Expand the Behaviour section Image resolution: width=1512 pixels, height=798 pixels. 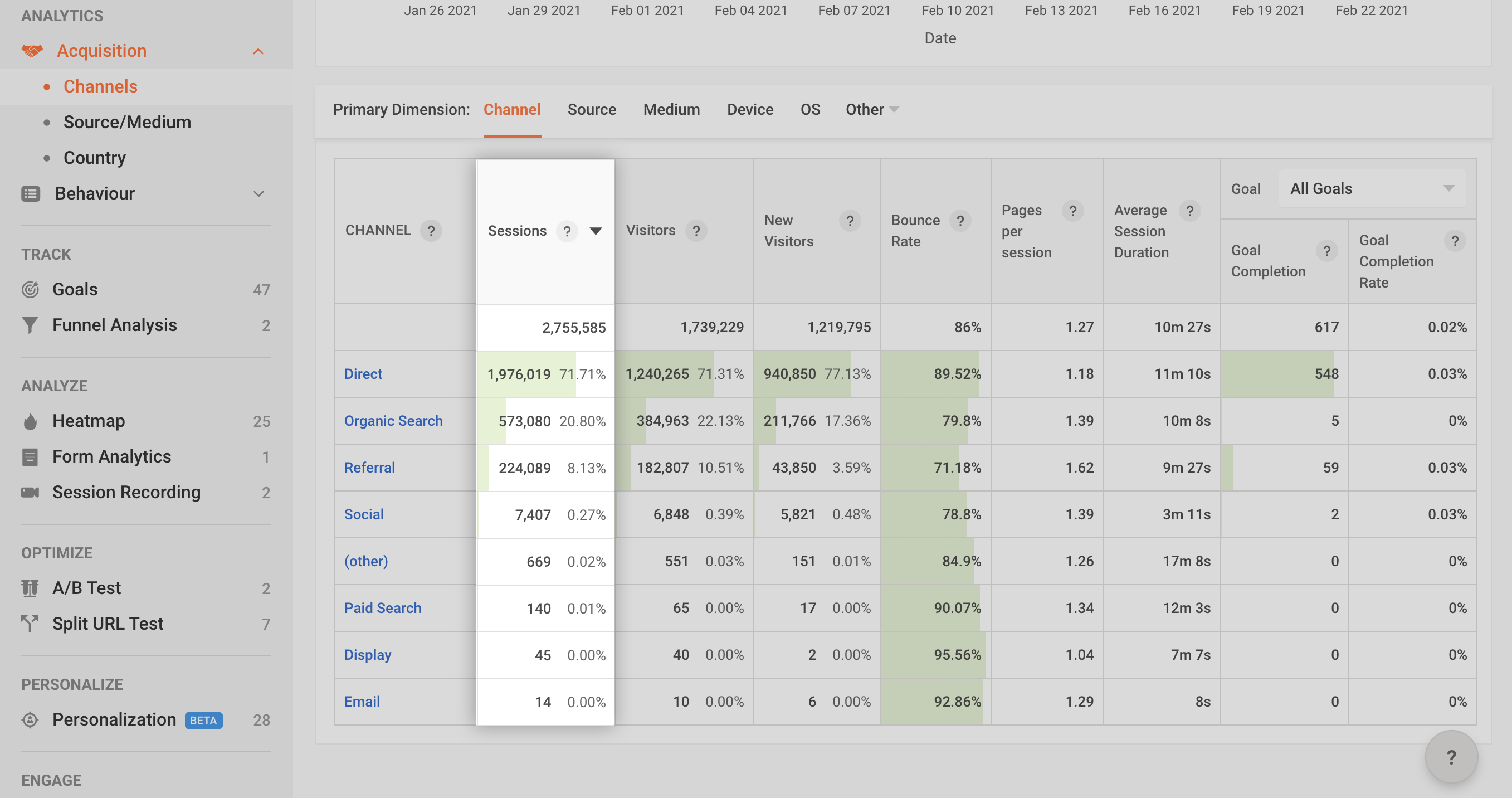tap(258, 194)
